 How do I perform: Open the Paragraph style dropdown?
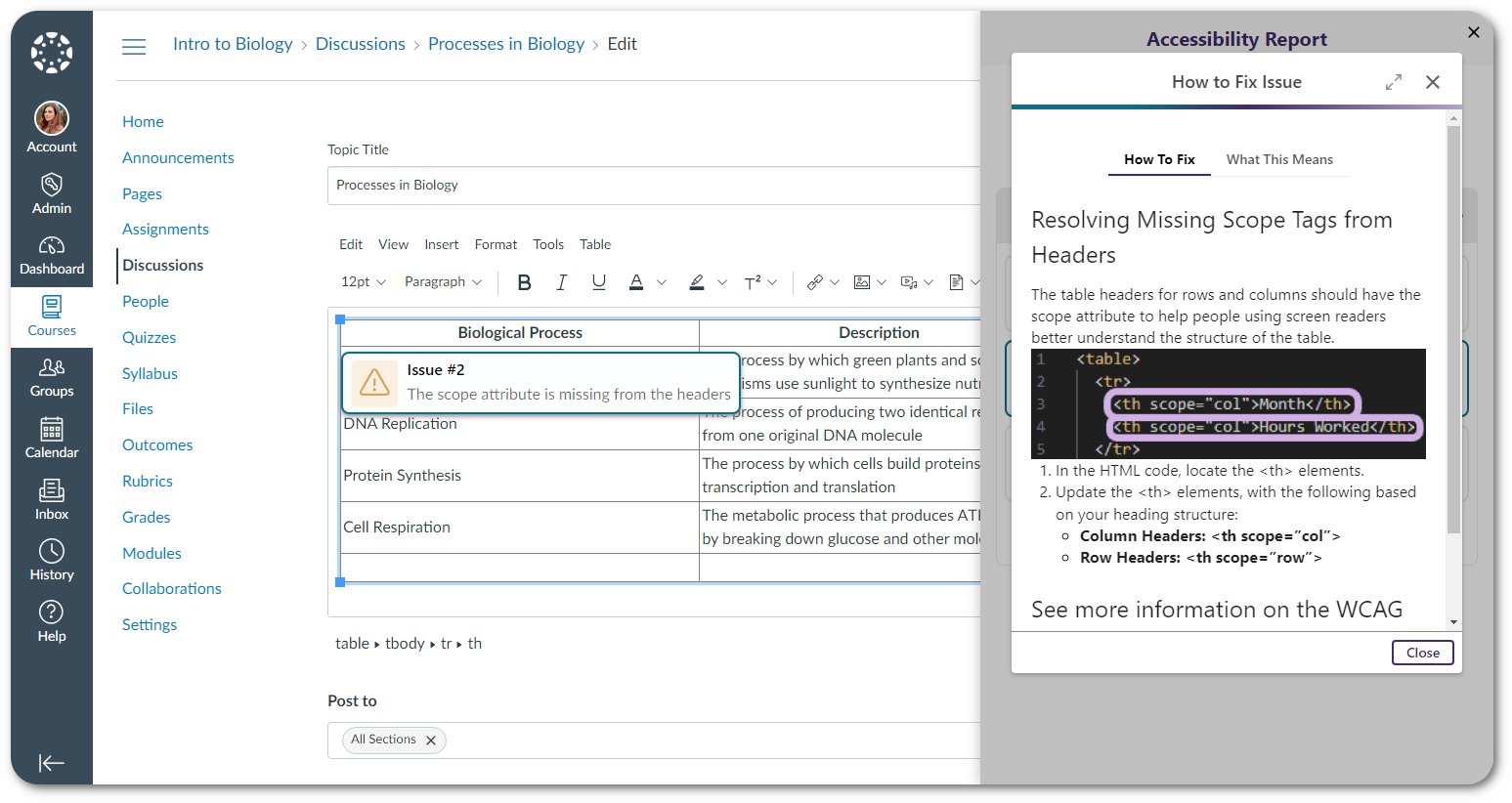point(443,282)
